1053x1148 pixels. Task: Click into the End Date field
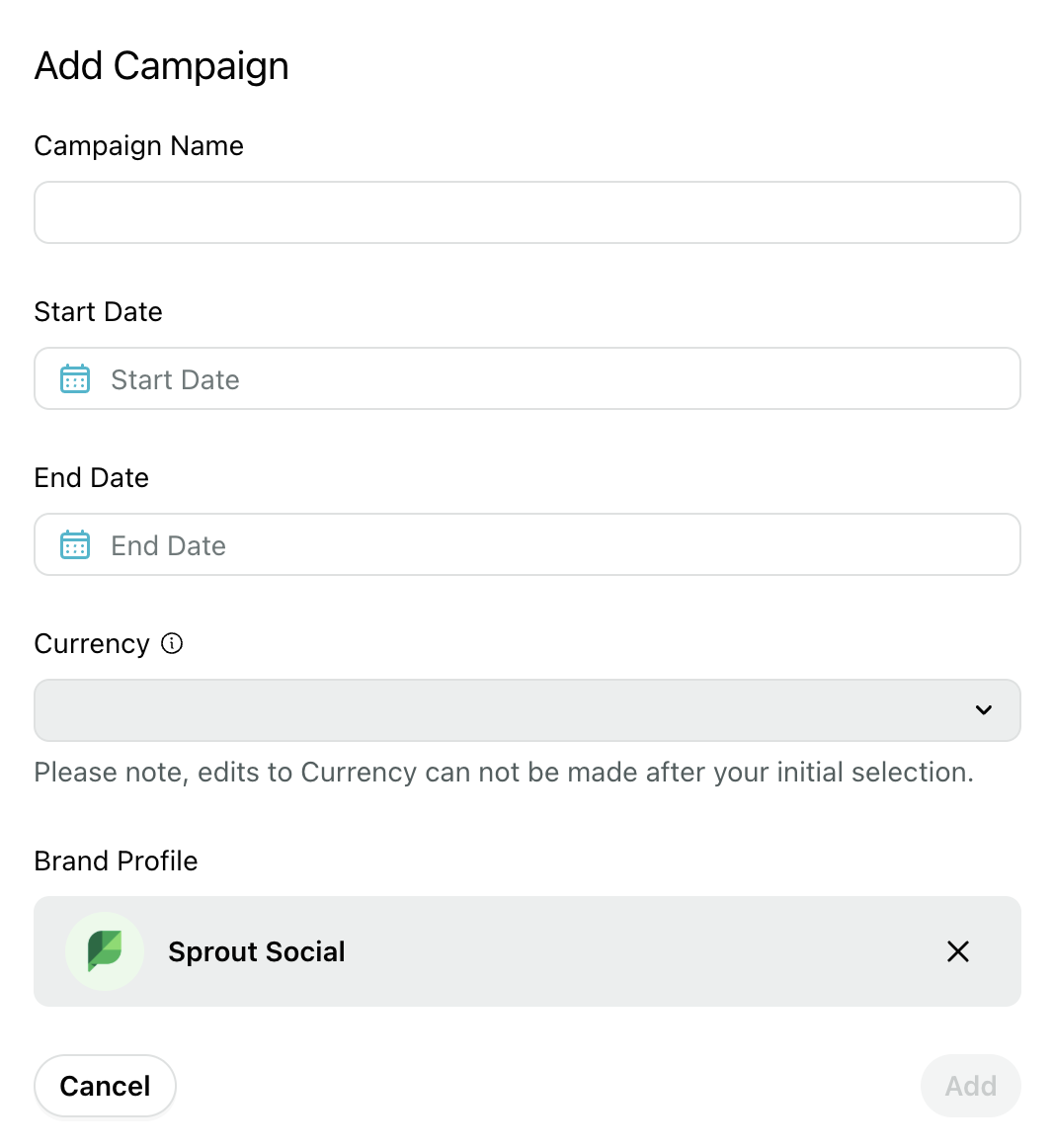[527, 544]
